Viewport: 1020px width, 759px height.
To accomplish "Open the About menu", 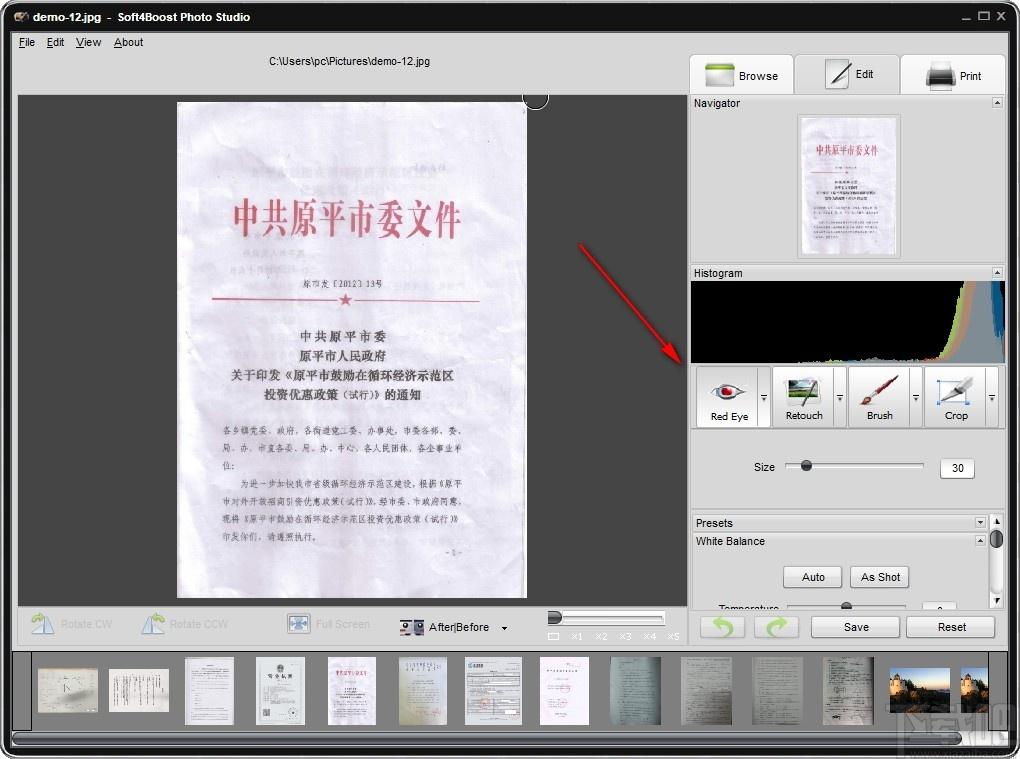I will click(128, 42).
